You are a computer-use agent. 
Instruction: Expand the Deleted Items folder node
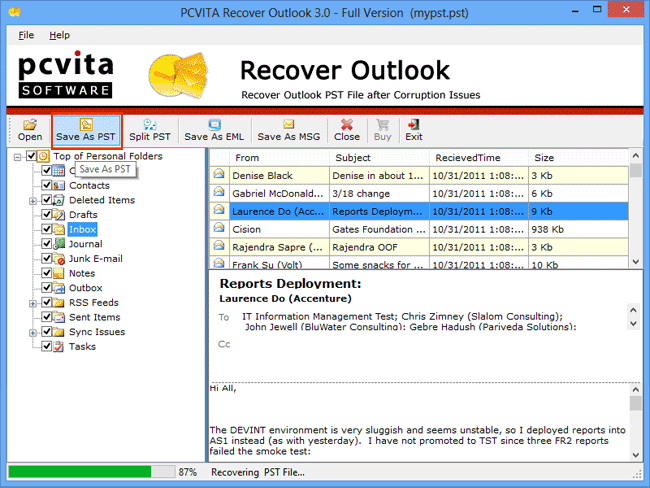32,201
